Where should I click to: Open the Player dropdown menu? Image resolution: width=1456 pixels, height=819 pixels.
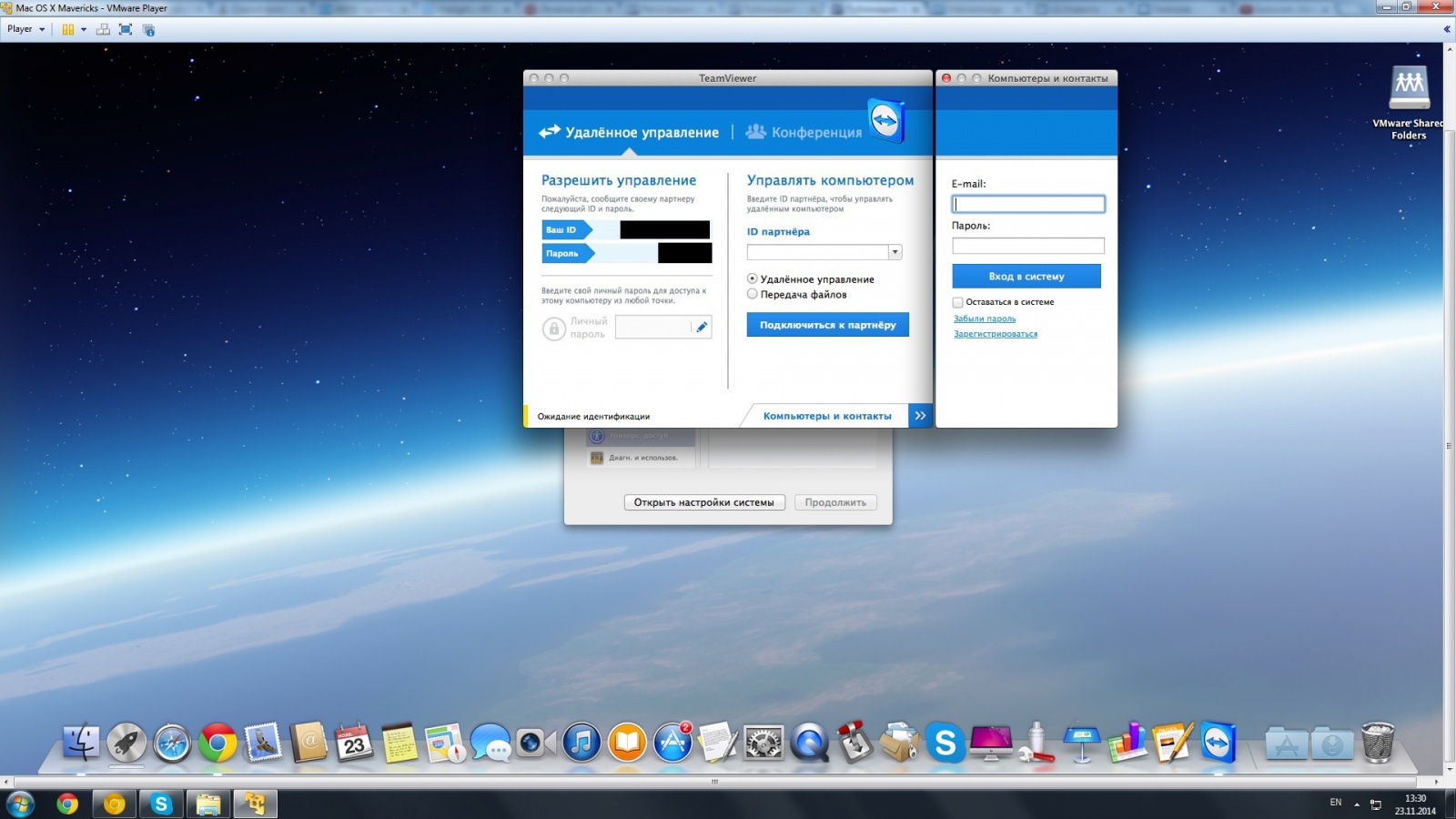(25, 29)
